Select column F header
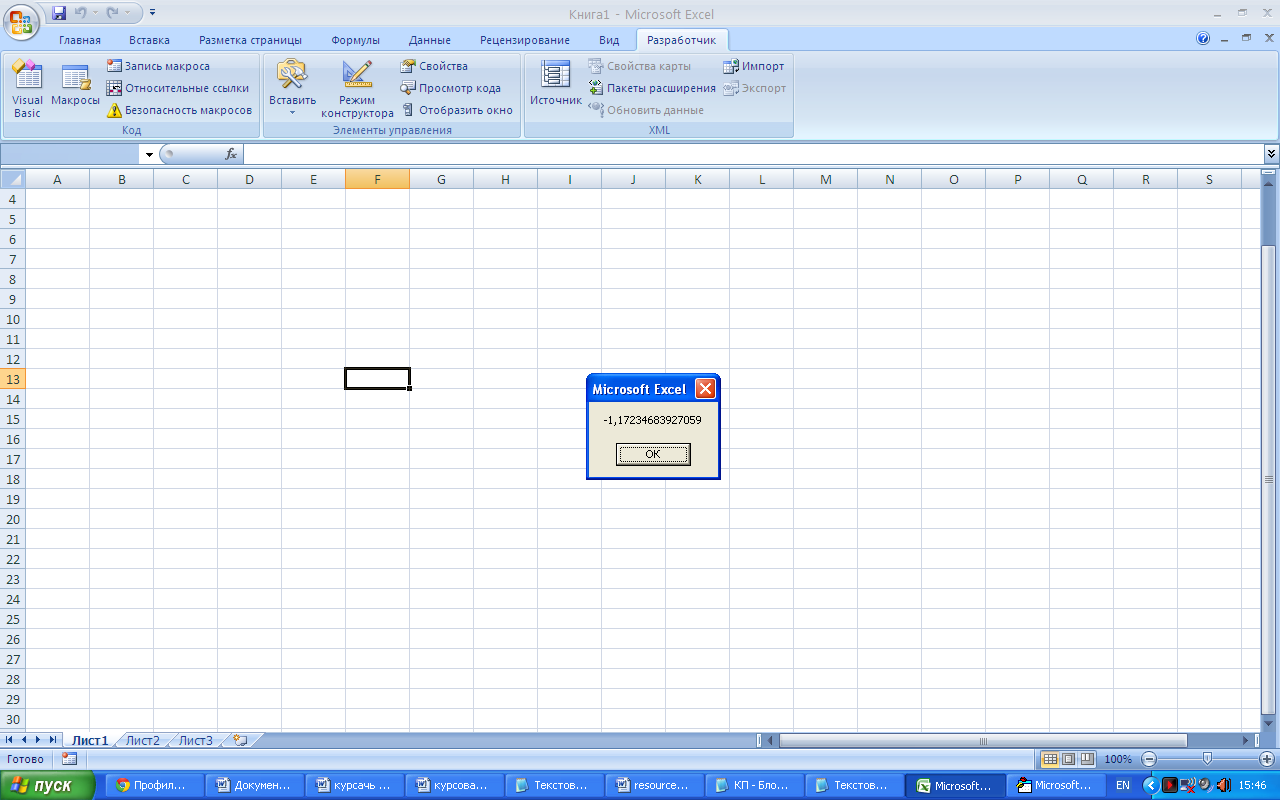The height and width of the screenshot is (800, 1280). click(377, 179)
